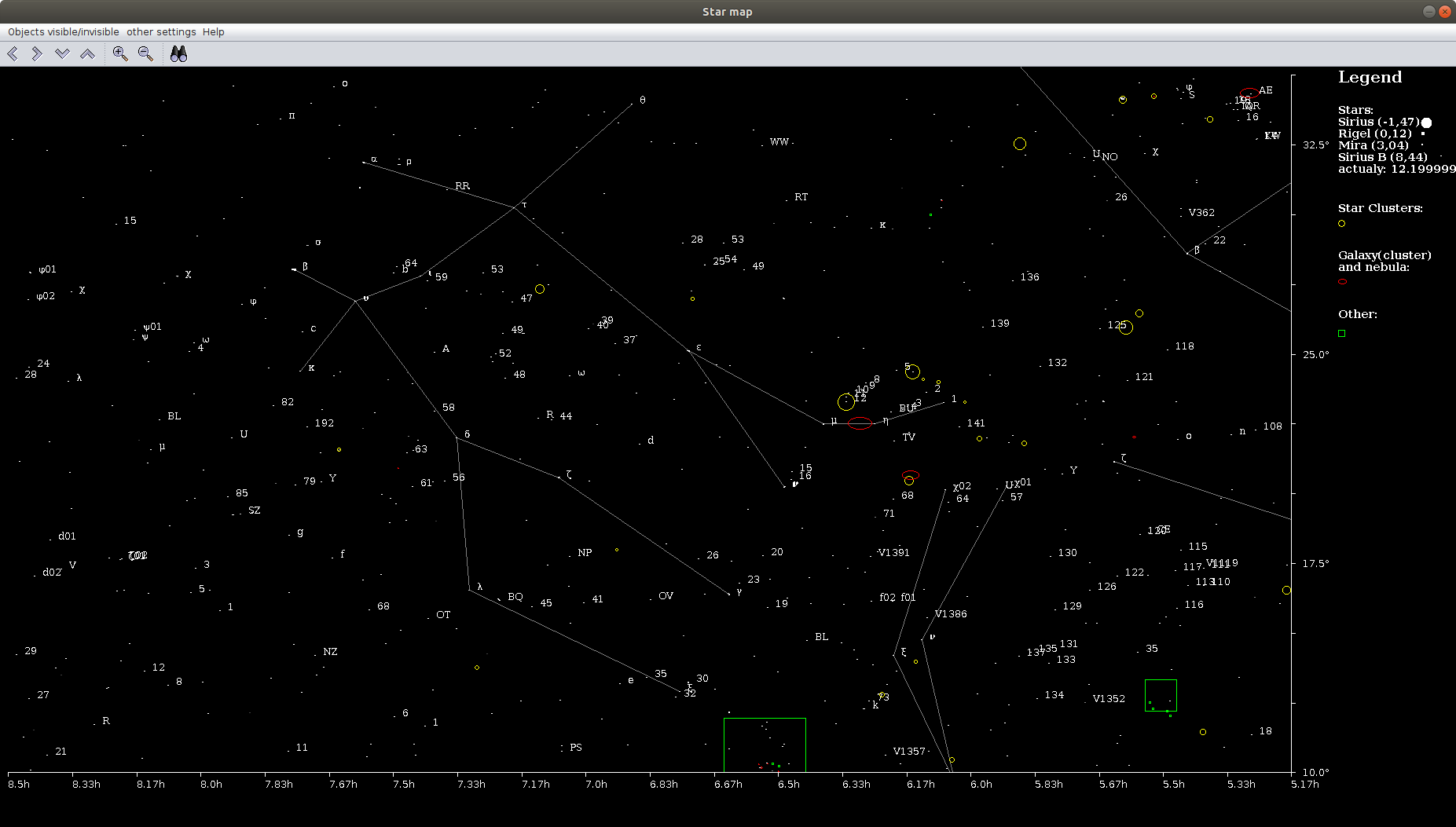Viewport: 1456px width, 827px height.
Task: Click the 7.0h right ascension axis label
Action: [x=596, y=784]
